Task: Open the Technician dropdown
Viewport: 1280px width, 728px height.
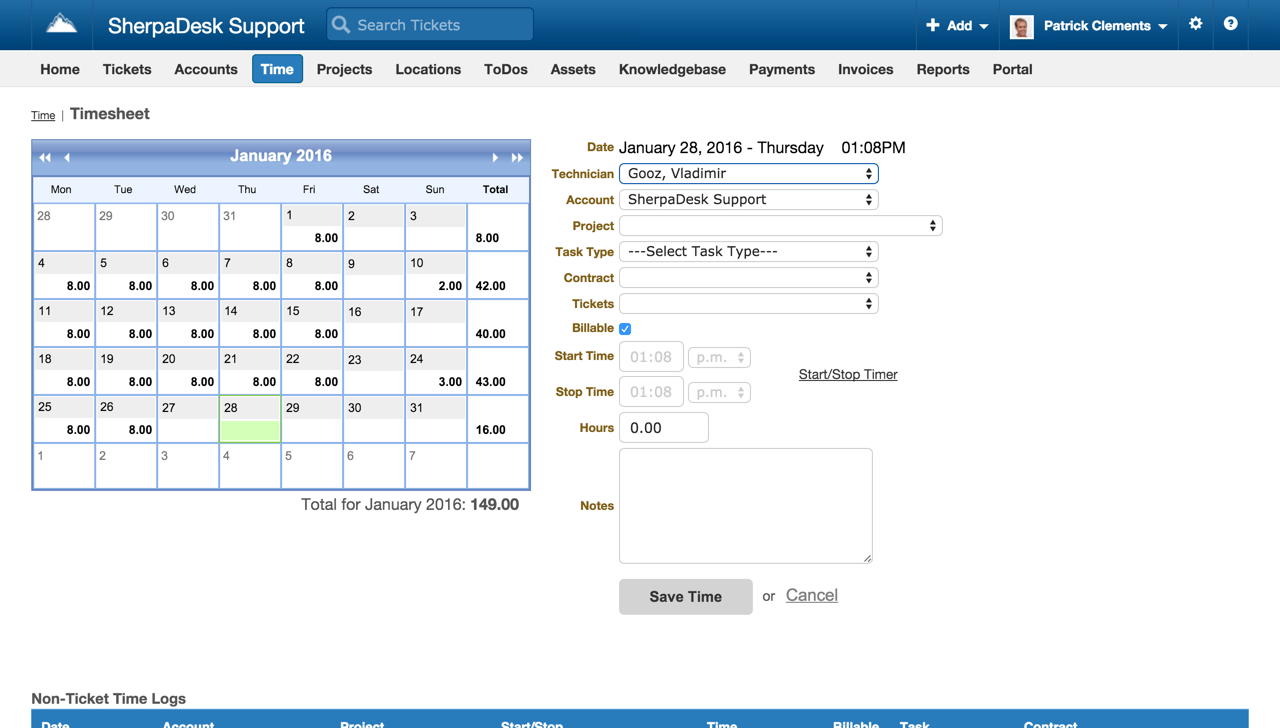Action: [x=748, y=174]
